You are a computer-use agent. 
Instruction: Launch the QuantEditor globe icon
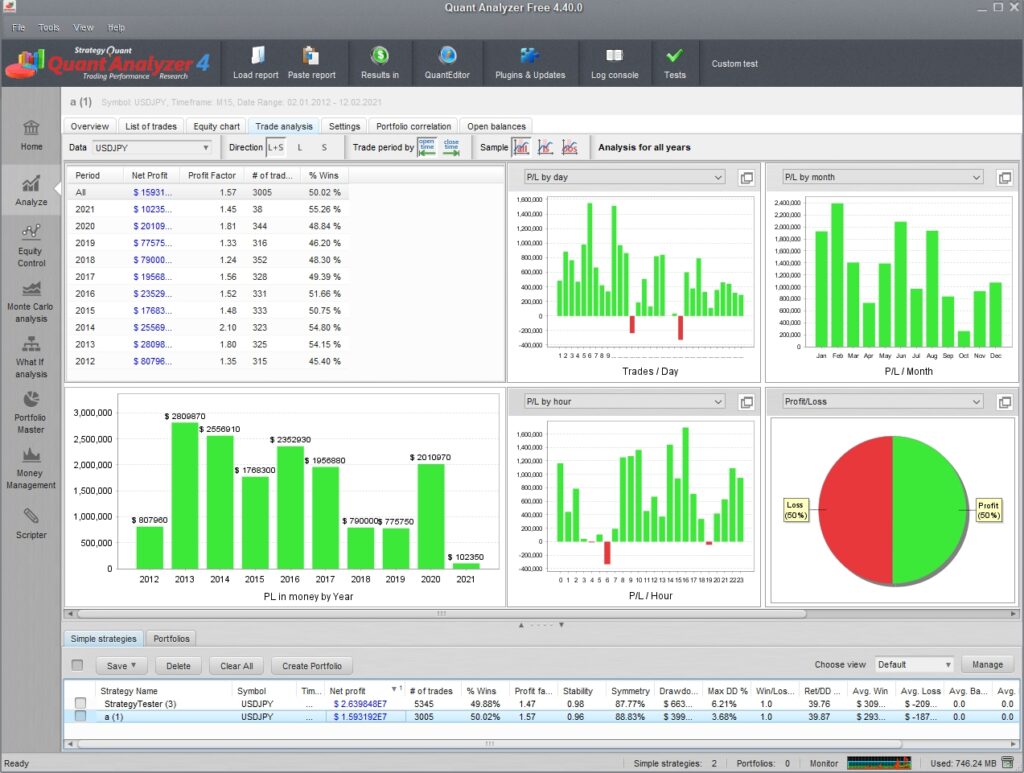click(447, 55)
